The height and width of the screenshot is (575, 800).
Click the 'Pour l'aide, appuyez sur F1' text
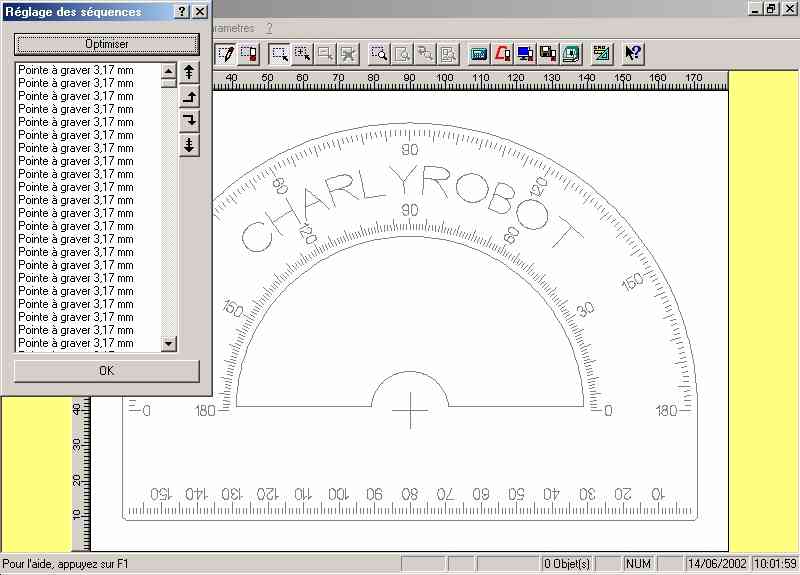[x=65, y=564]
